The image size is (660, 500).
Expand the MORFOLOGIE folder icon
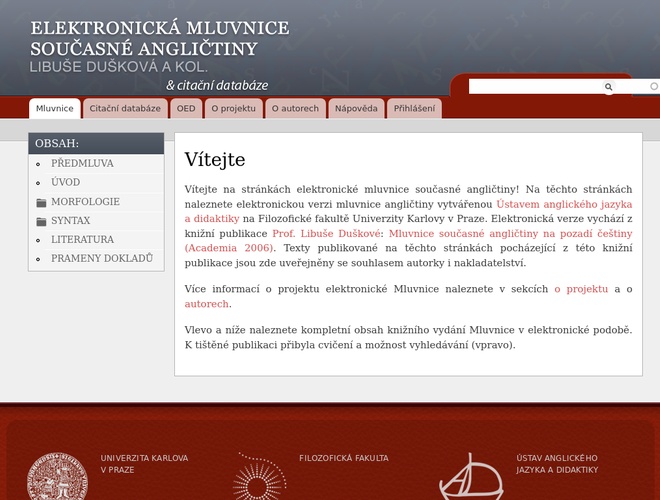41,202
